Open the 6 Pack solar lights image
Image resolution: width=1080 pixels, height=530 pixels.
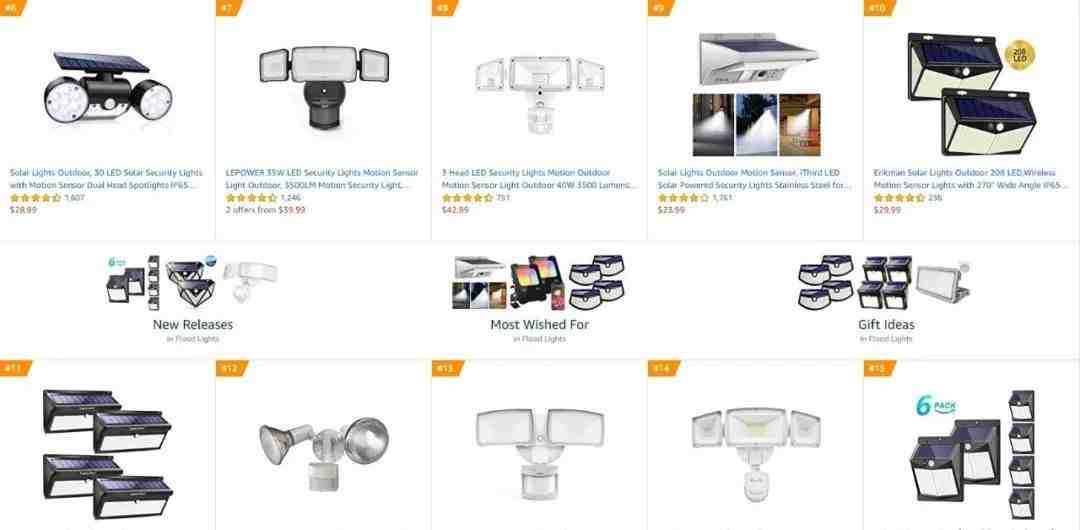point(971,456)
